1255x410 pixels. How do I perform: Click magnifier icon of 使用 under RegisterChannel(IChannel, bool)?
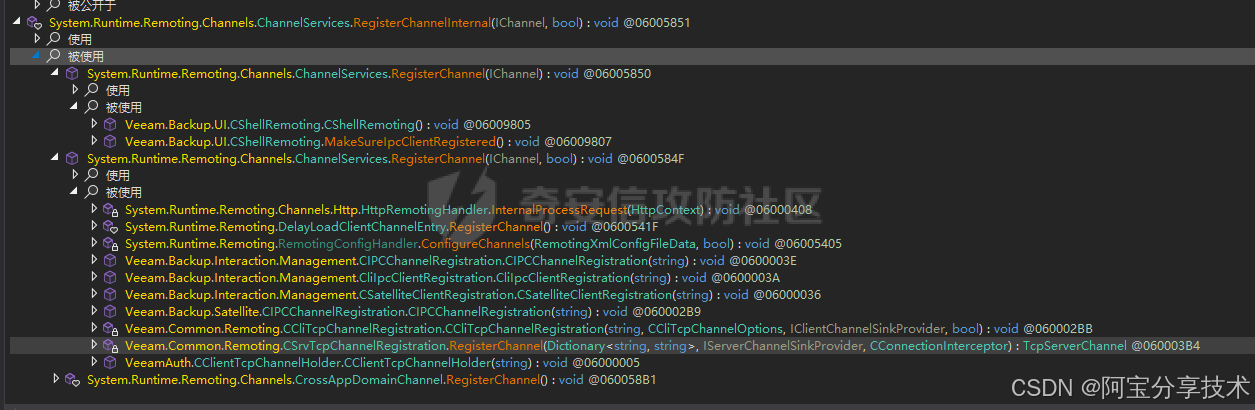tap(92, 175)
